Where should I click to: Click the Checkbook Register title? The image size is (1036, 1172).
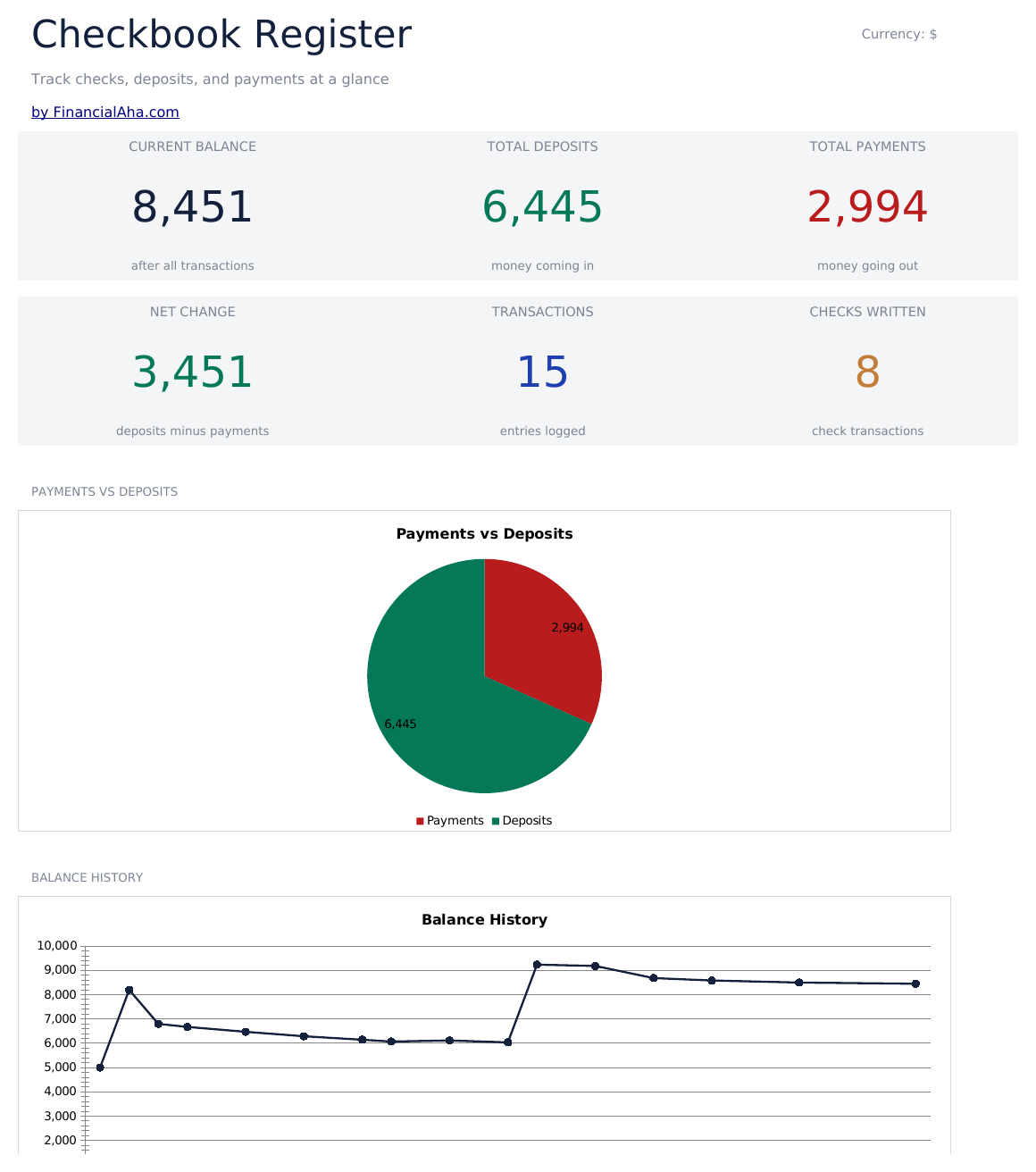(221, 35)
